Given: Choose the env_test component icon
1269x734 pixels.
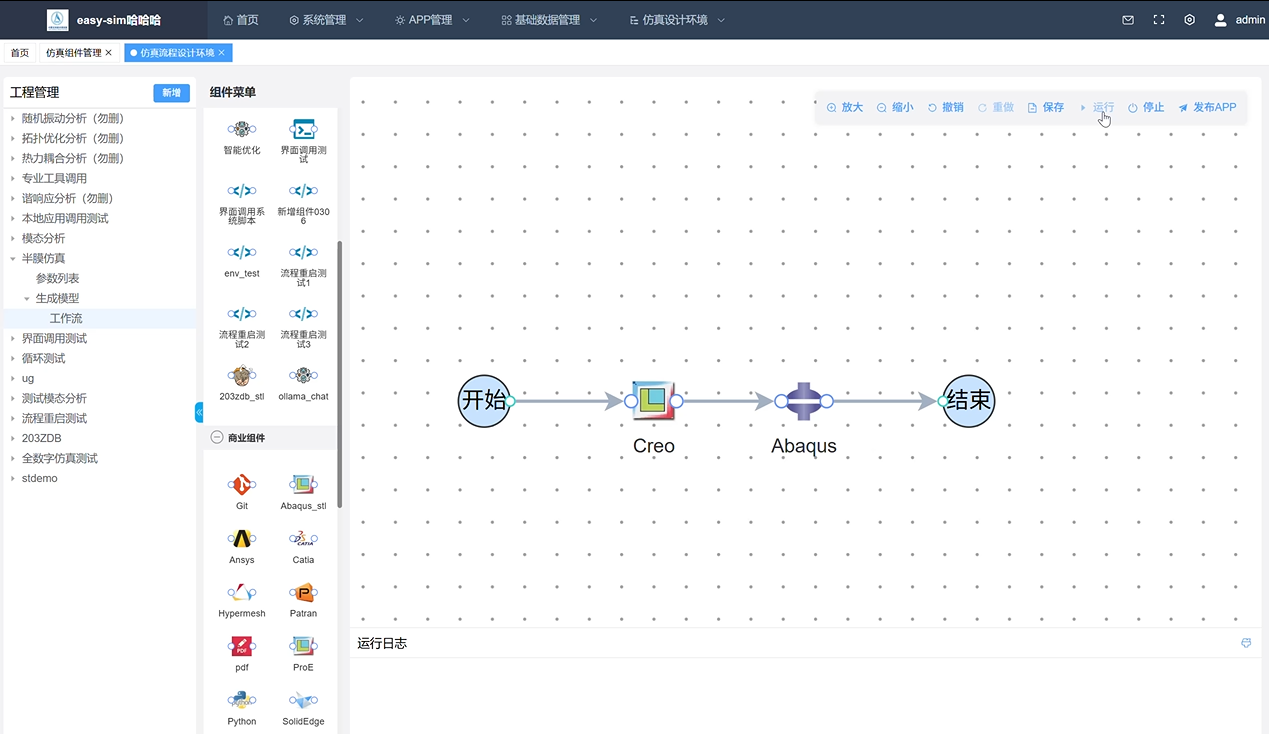Looking at the screenshot, I should click(x=242, y=252).
